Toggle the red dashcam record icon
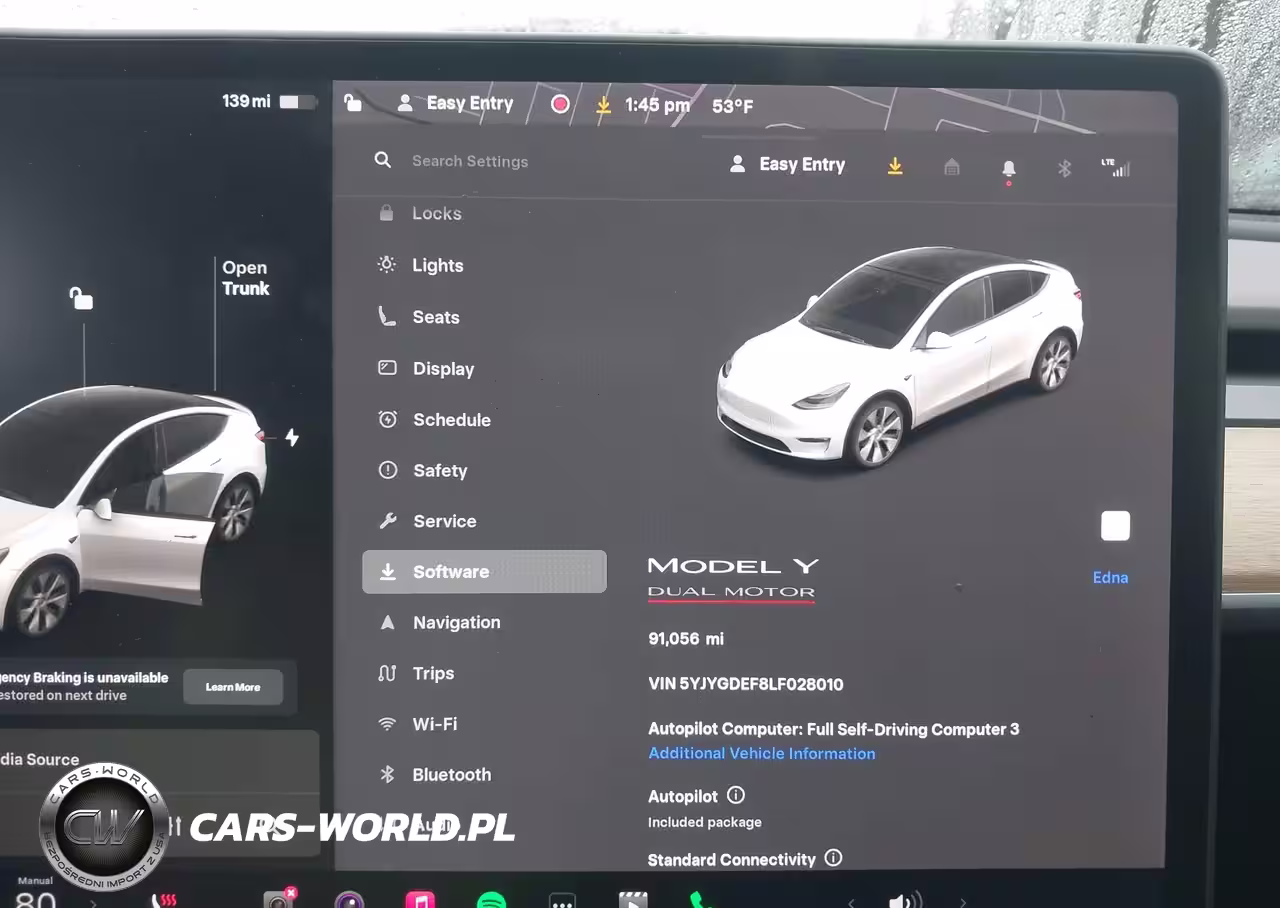 tap(560, 104)
